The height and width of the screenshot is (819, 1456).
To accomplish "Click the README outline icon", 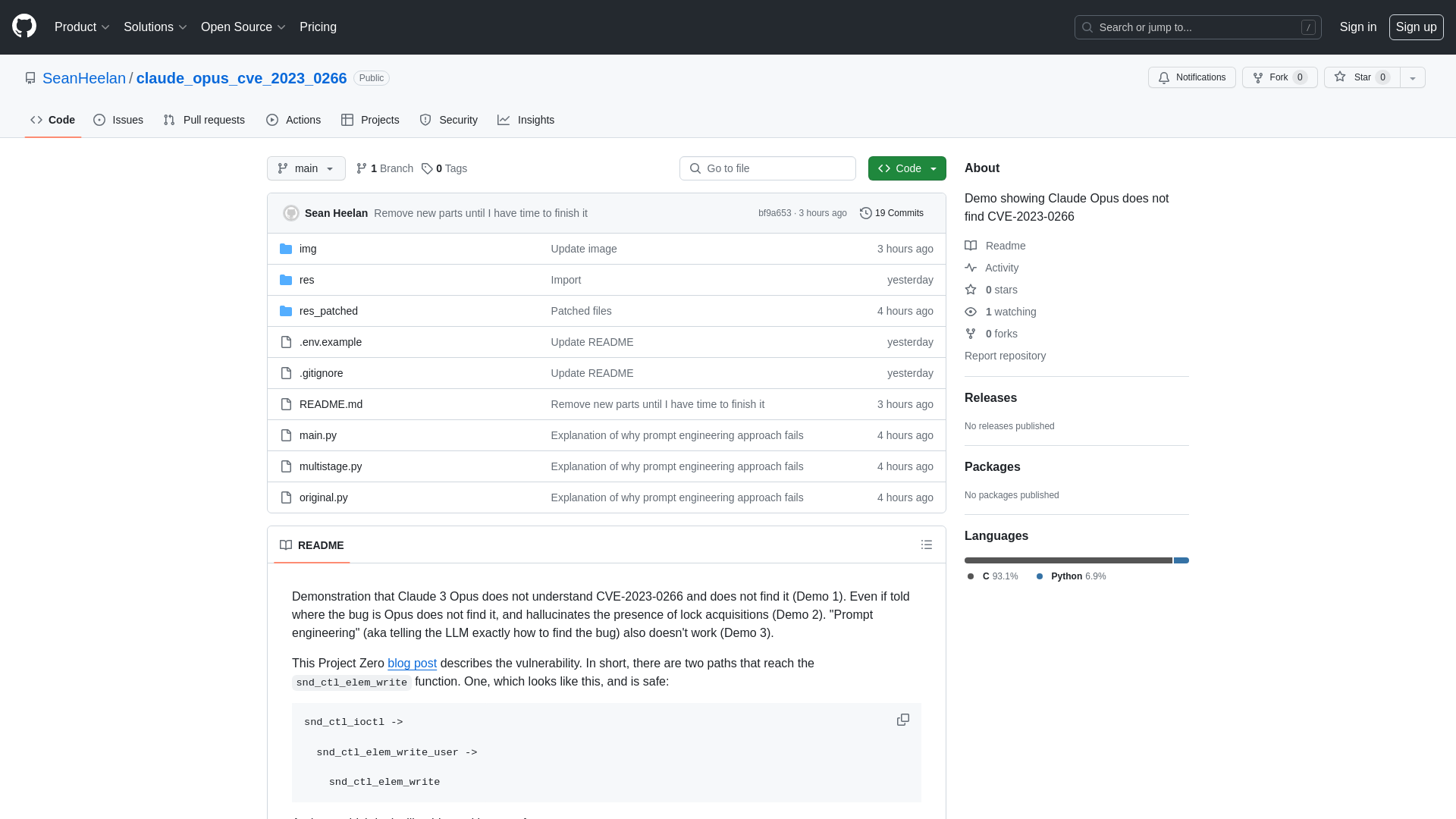I will click(x=927, y=544).
